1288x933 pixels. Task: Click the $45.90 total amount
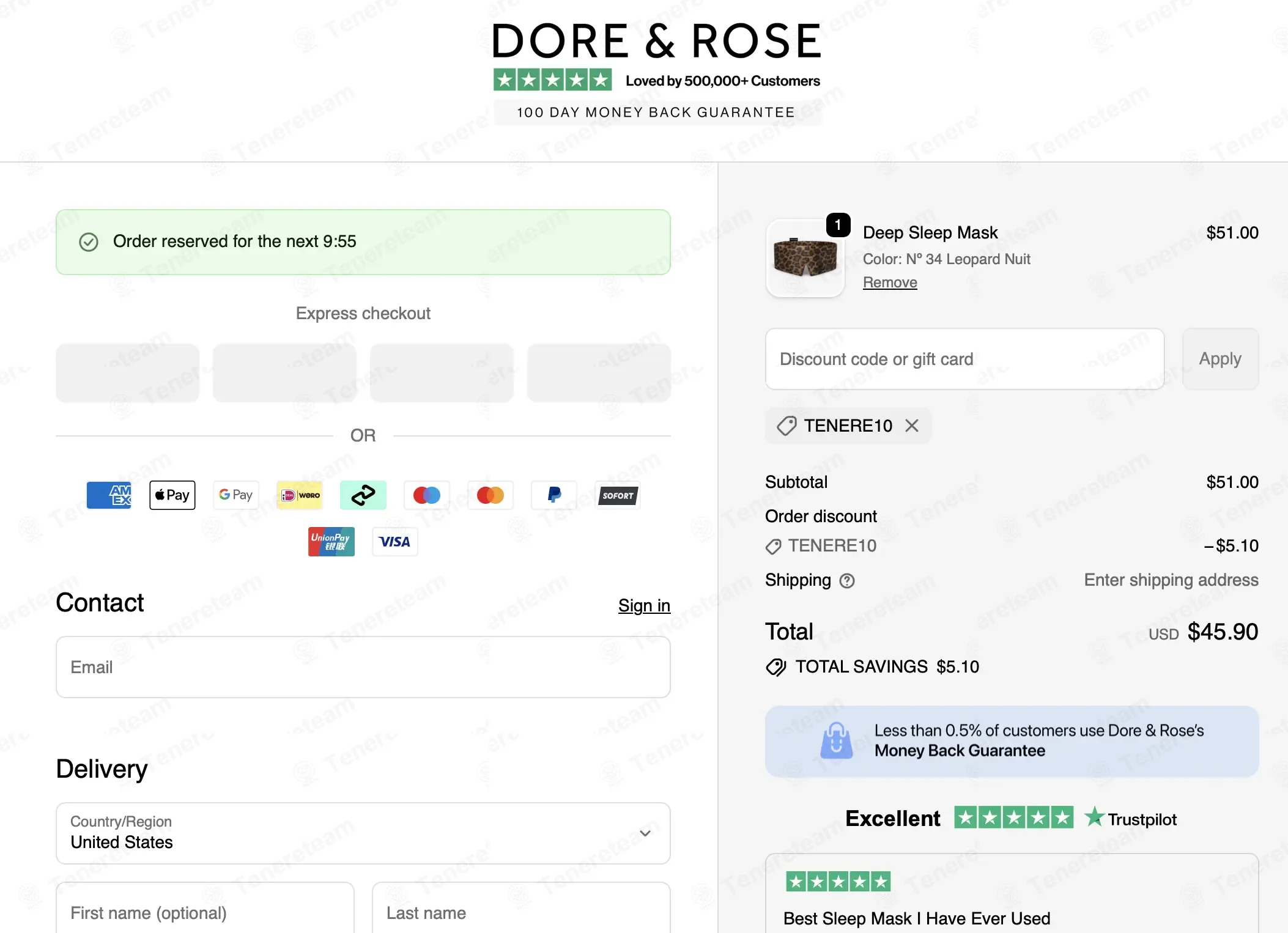pyautogui.click(x=1223, y=632)
